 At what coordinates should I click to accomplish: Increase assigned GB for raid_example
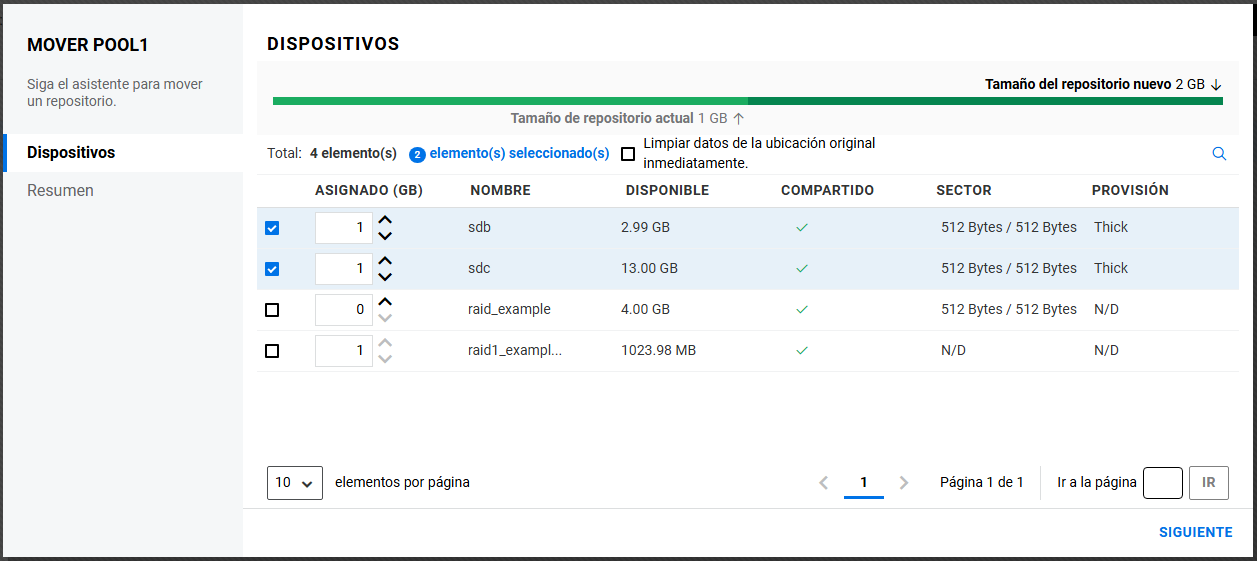(x=385, y=302)
